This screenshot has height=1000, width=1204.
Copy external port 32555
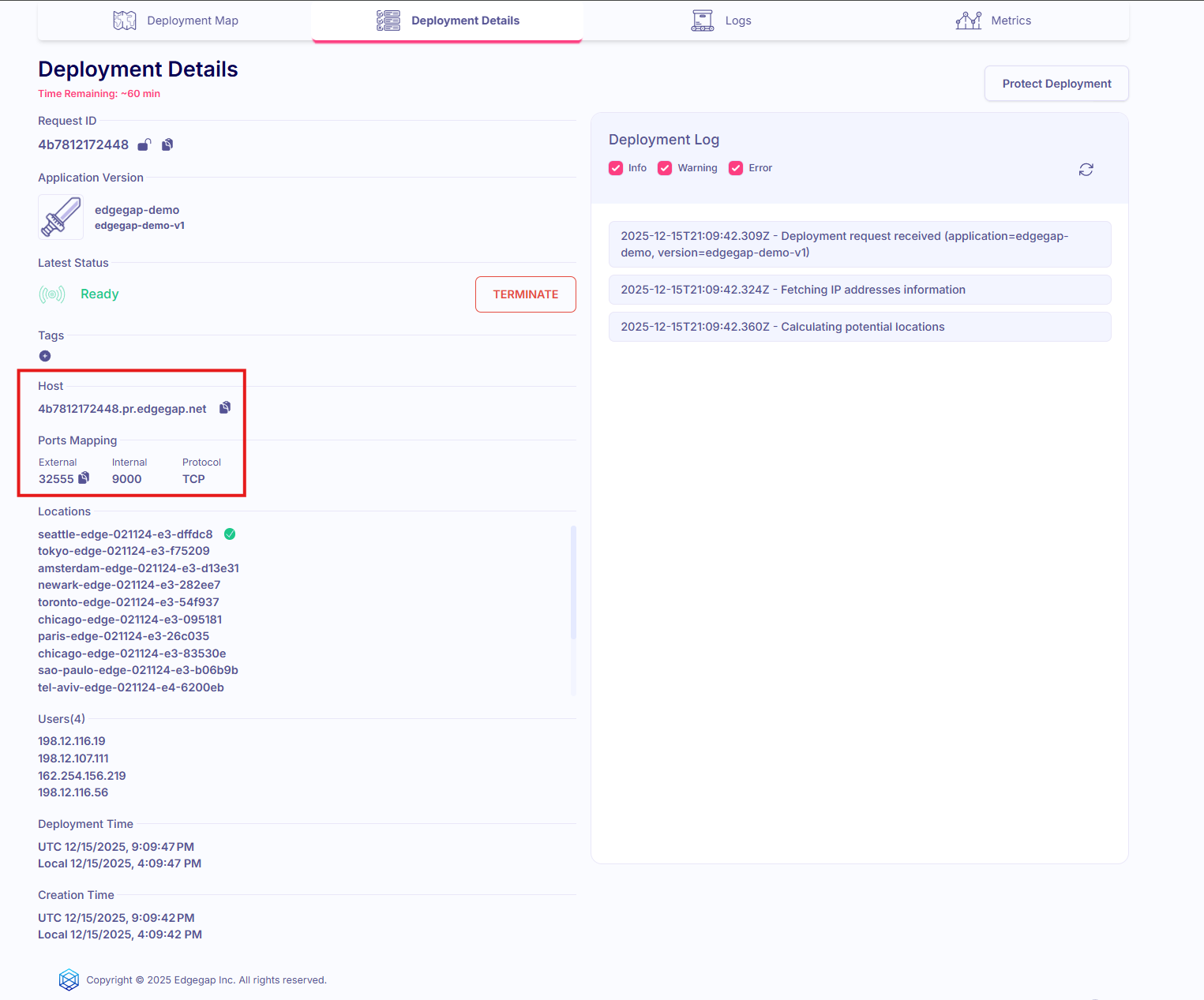point(84,478)
